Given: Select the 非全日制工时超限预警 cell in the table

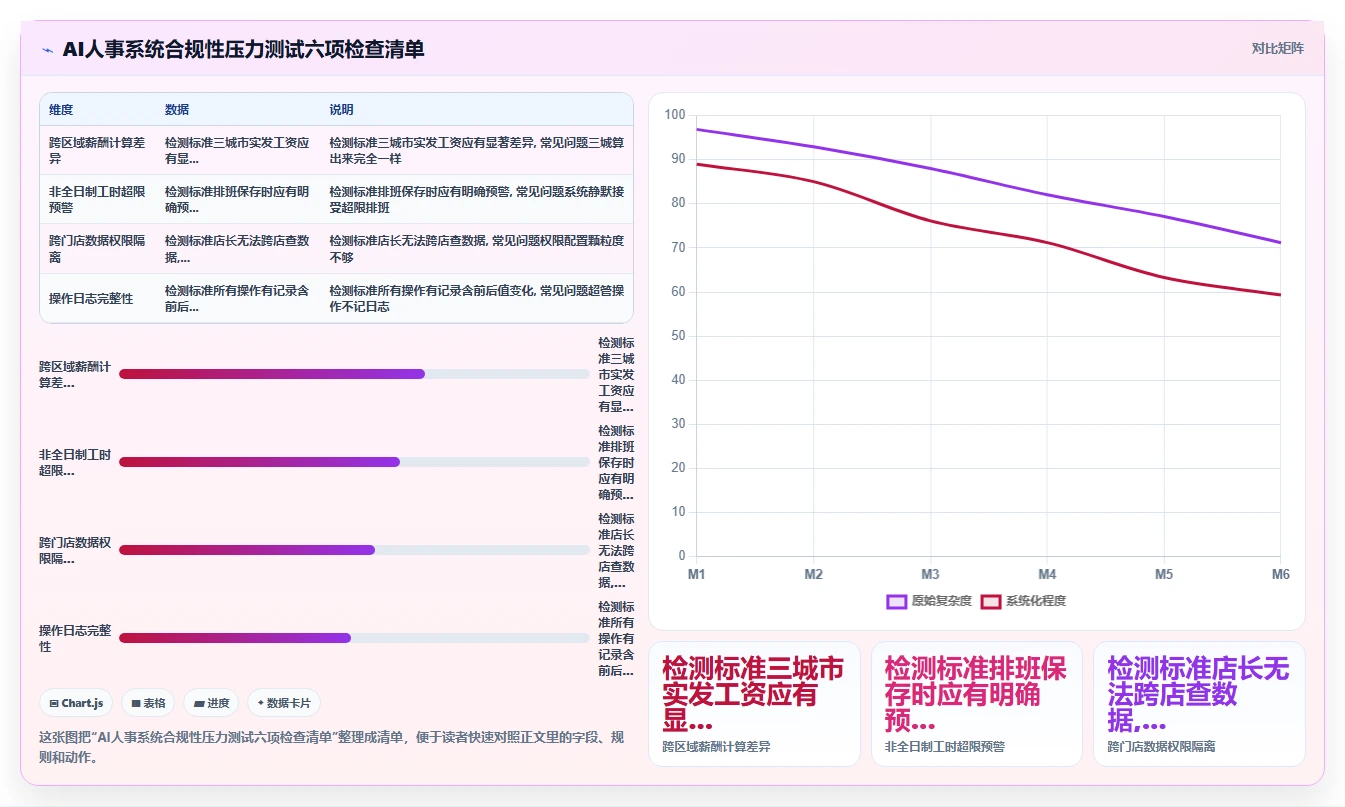Looking at the screenshot, I should click(97, 199).
